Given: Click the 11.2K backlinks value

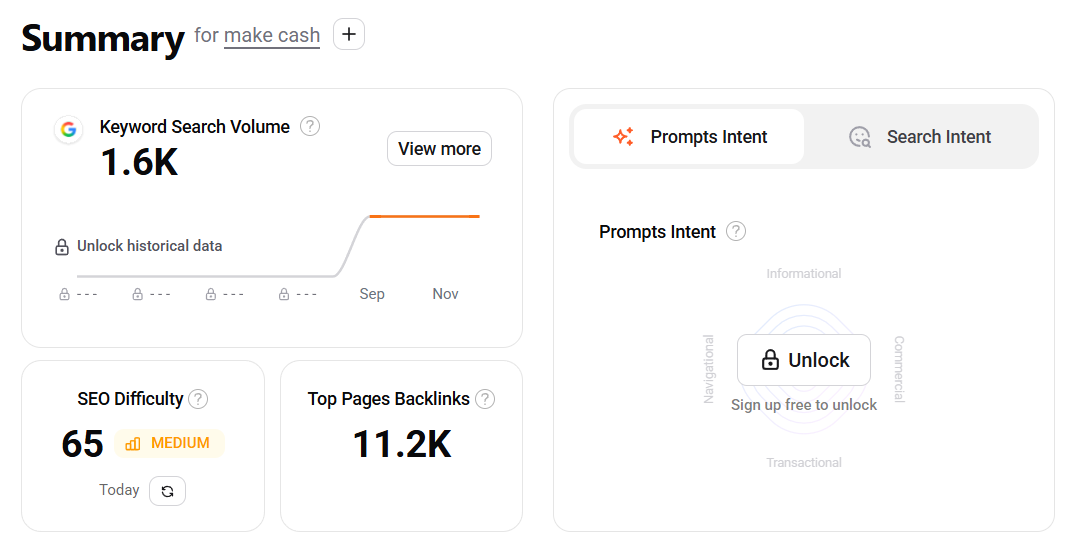Looking at the screenshot, I should point(402,444).
